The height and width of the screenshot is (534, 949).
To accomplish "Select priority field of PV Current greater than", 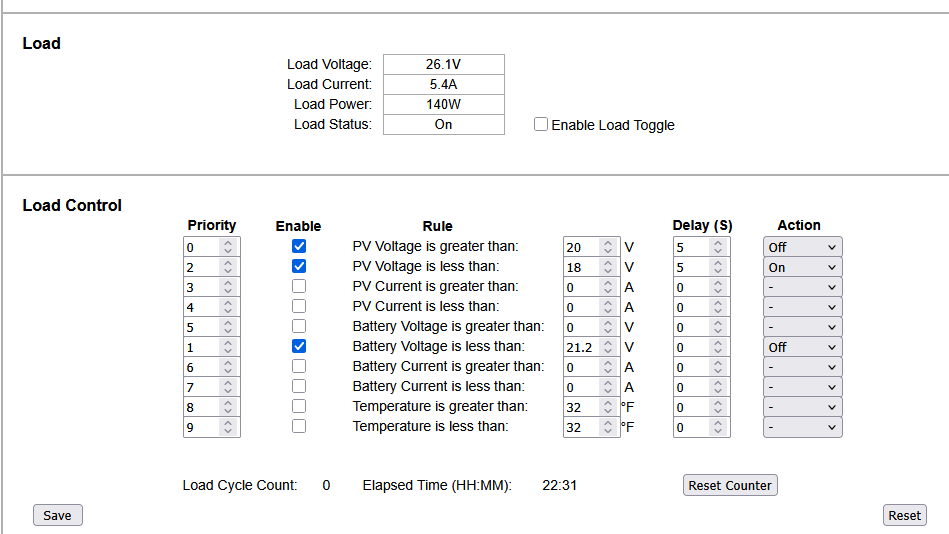I will pyautogui.click(x=211, y=287).
